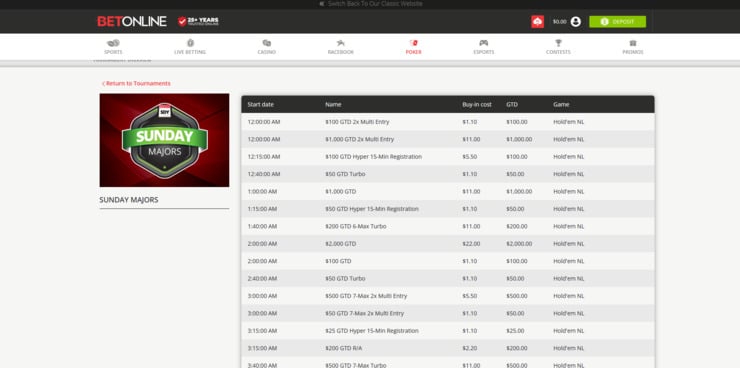Click the SUNDAY MAJORS heading text
740x368 pixels.
129,200
